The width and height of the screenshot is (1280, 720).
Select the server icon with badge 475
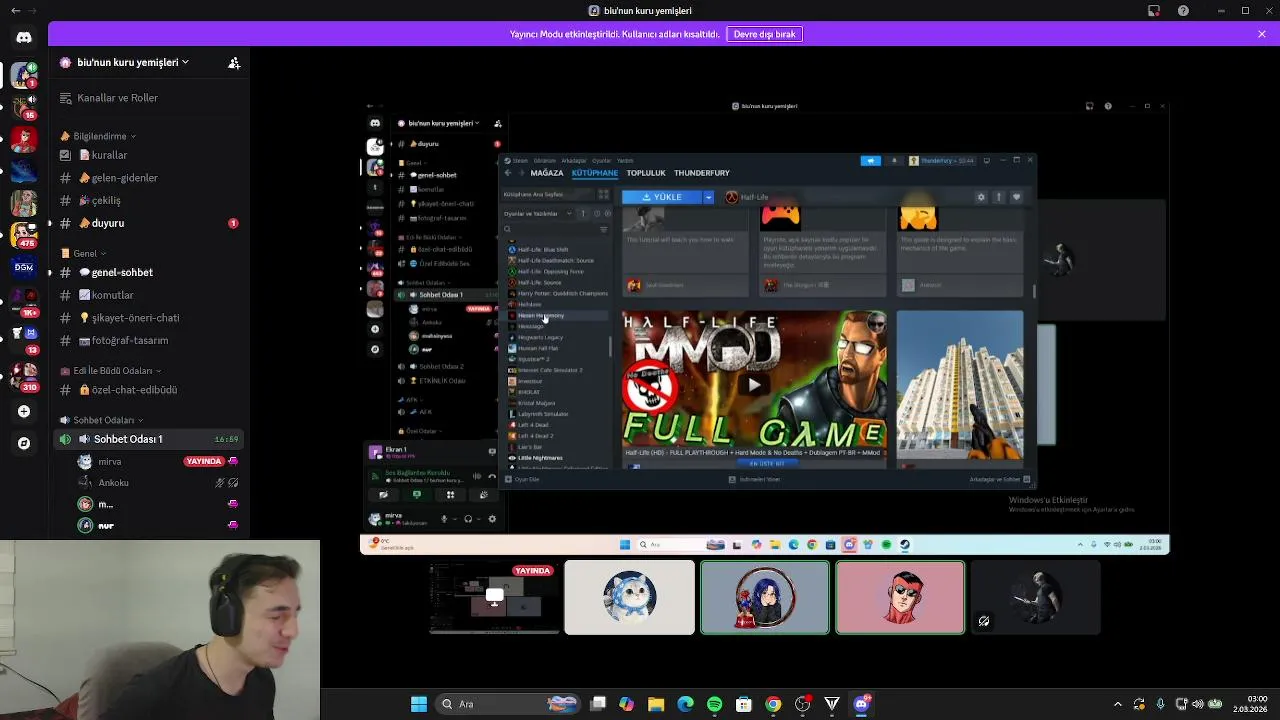point(24,235)
